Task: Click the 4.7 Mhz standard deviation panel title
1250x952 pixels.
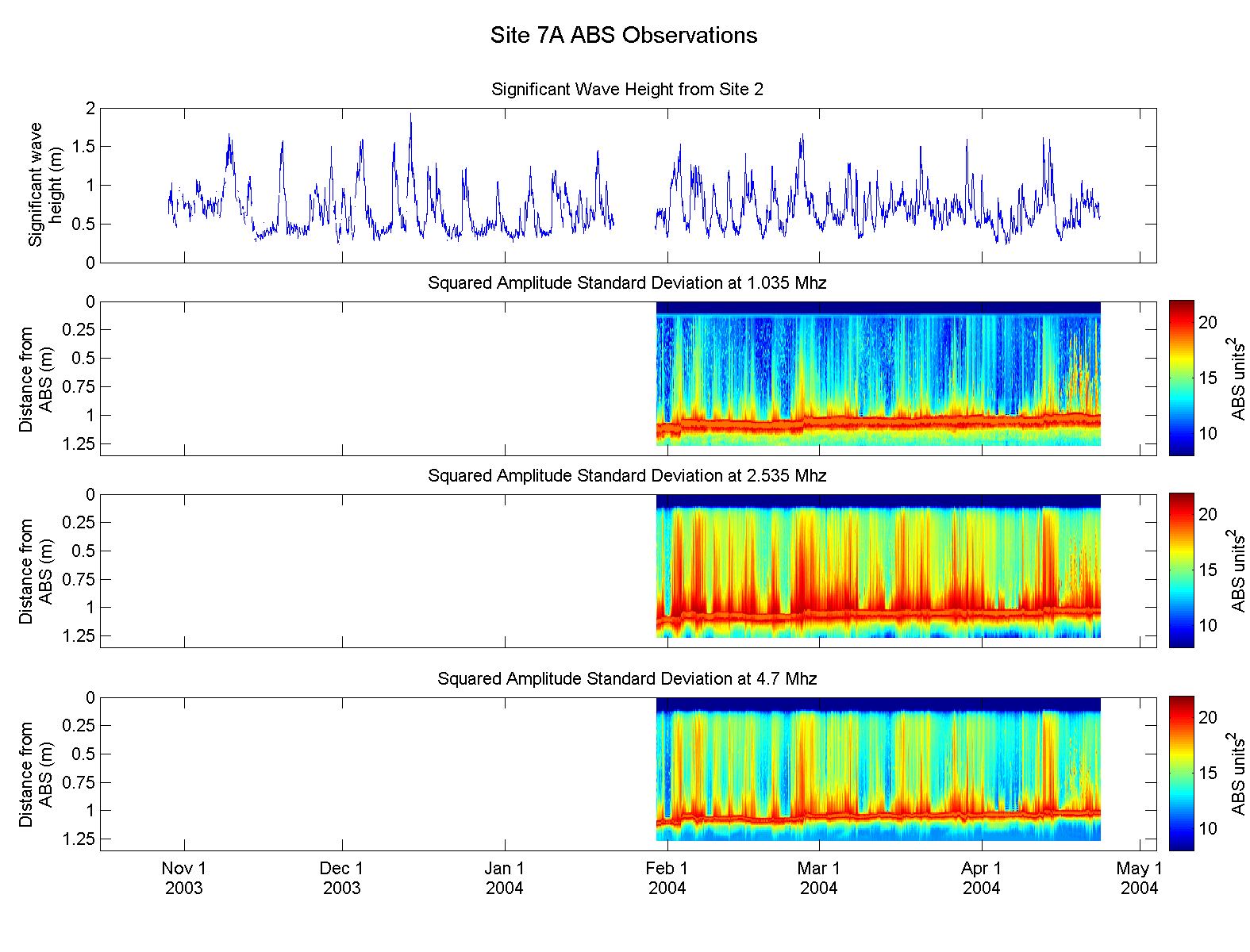Action: tap(627, 679)
